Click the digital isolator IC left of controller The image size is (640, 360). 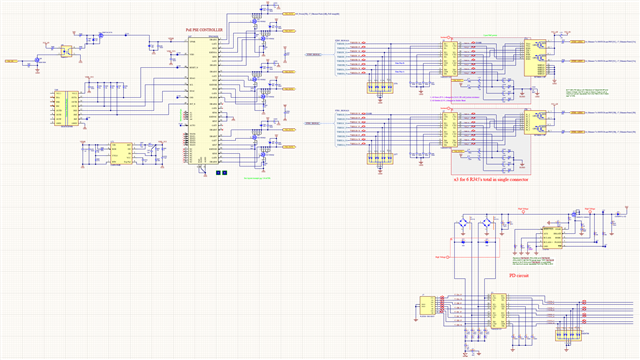(67, 108)
